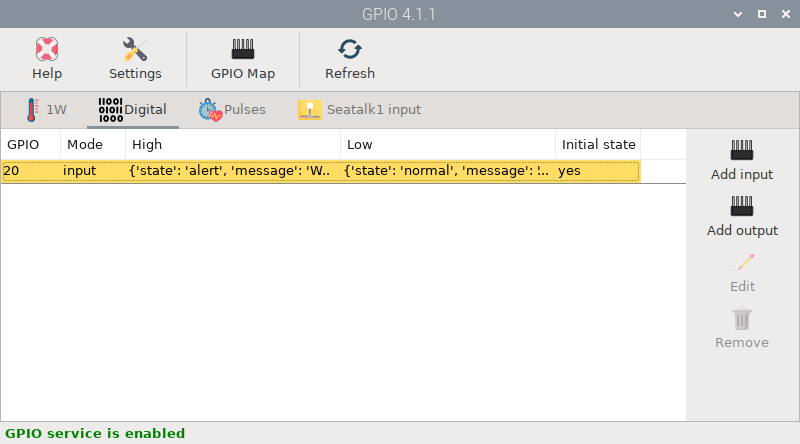Select the Digital tab
Viewport: 800px width, 444px height.
point(133,110)
